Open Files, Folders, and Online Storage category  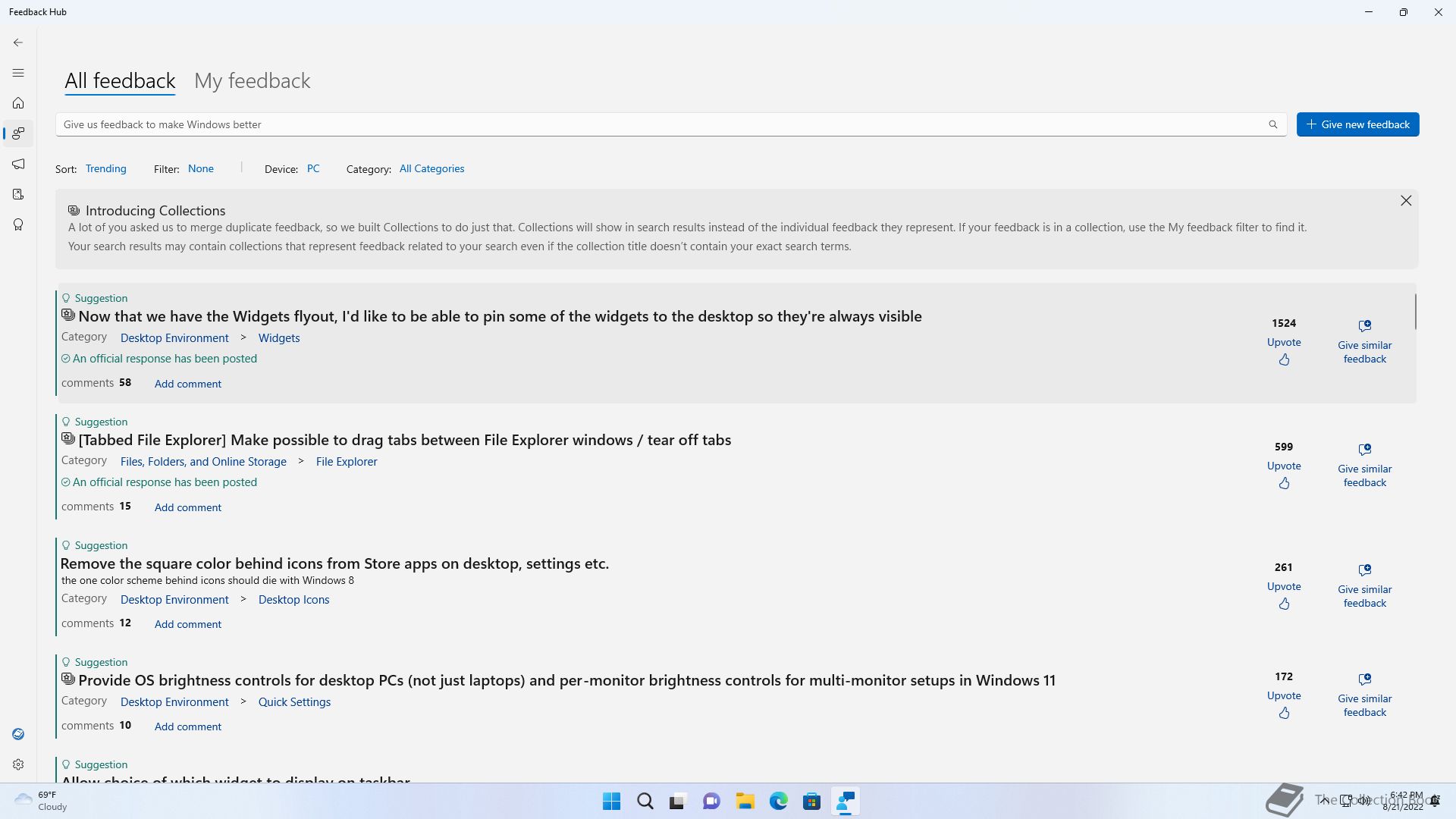(203, 461)
